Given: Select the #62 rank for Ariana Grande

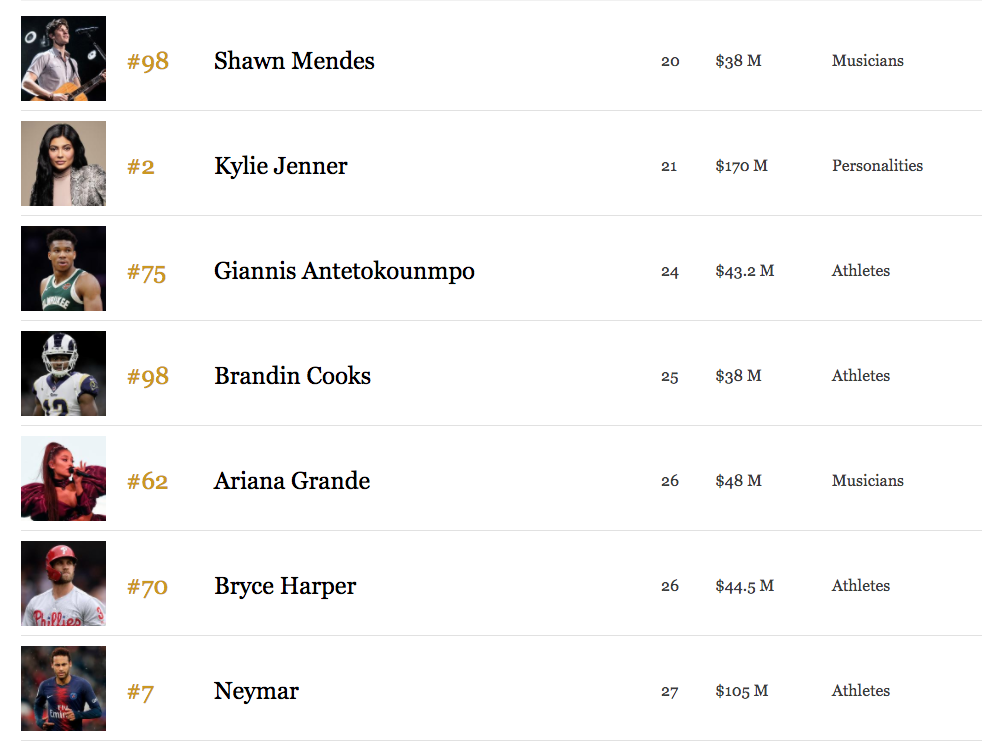Looking at the screenshot, I should pos(148,482).
